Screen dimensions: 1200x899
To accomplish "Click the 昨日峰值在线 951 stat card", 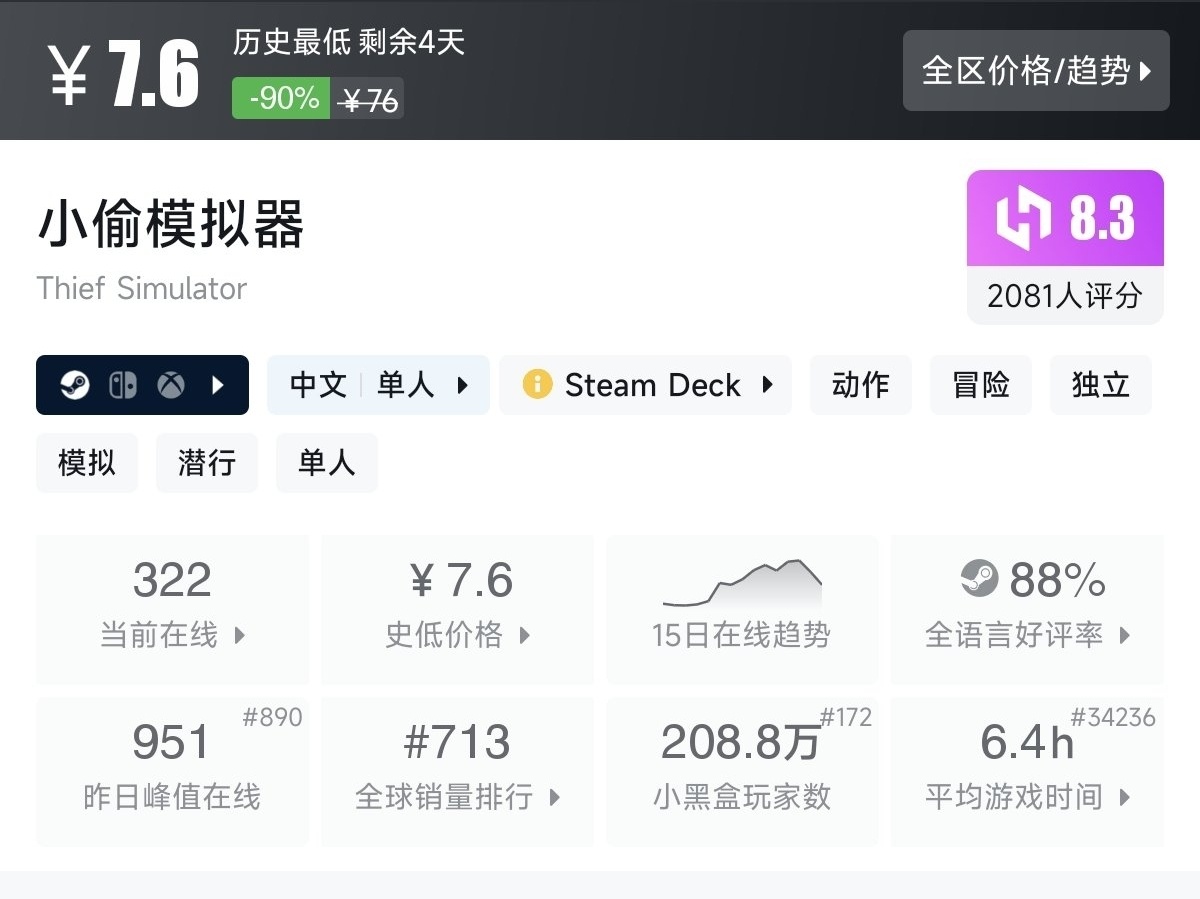I will click(x=172, y=771).
